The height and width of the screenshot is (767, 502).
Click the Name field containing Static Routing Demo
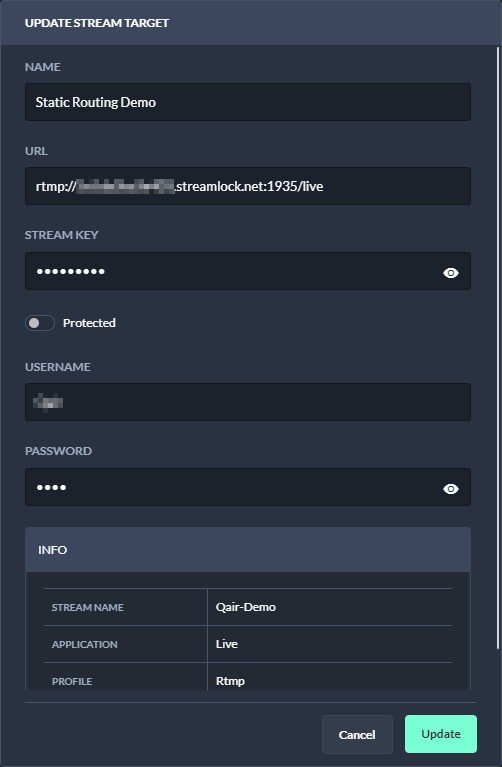pyautogui.click(x=248, y=102)
